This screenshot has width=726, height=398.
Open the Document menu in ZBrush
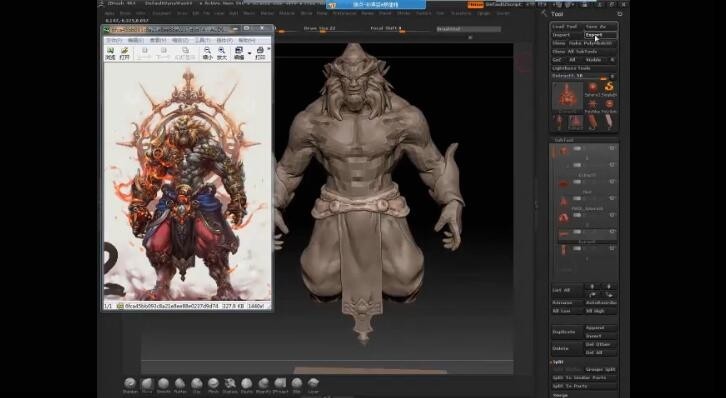tap(162, 13)
